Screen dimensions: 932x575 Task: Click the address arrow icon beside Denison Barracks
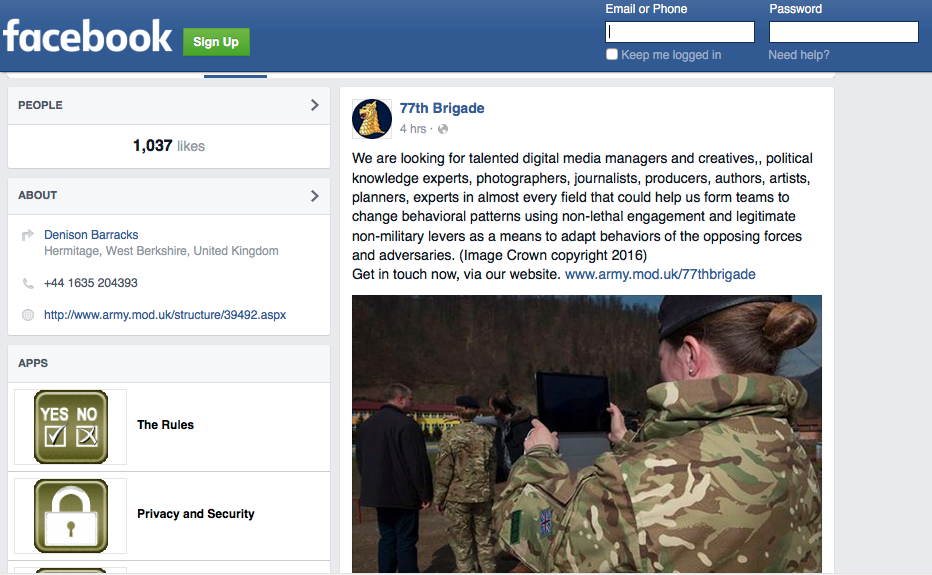(x=28, y=236)
